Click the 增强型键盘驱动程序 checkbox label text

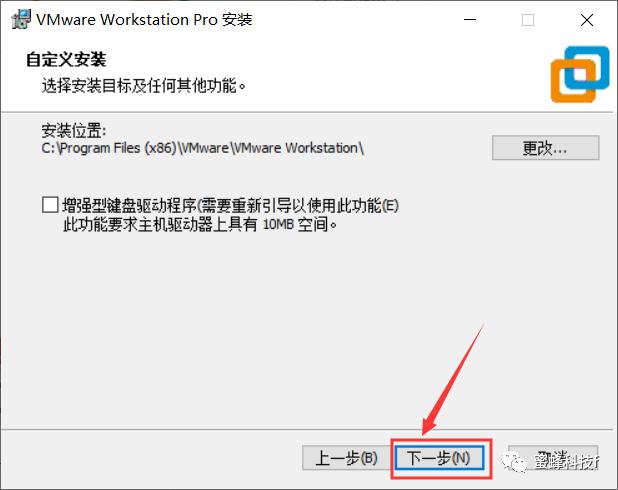coord(231,205)
